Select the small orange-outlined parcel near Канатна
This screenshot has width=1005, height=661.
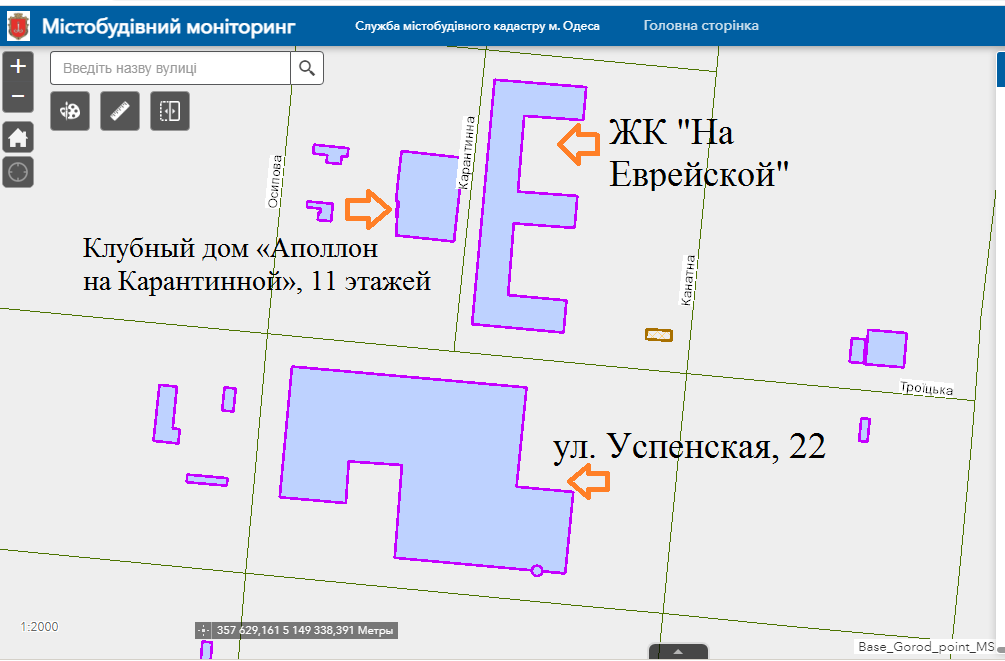pos(659,335)
